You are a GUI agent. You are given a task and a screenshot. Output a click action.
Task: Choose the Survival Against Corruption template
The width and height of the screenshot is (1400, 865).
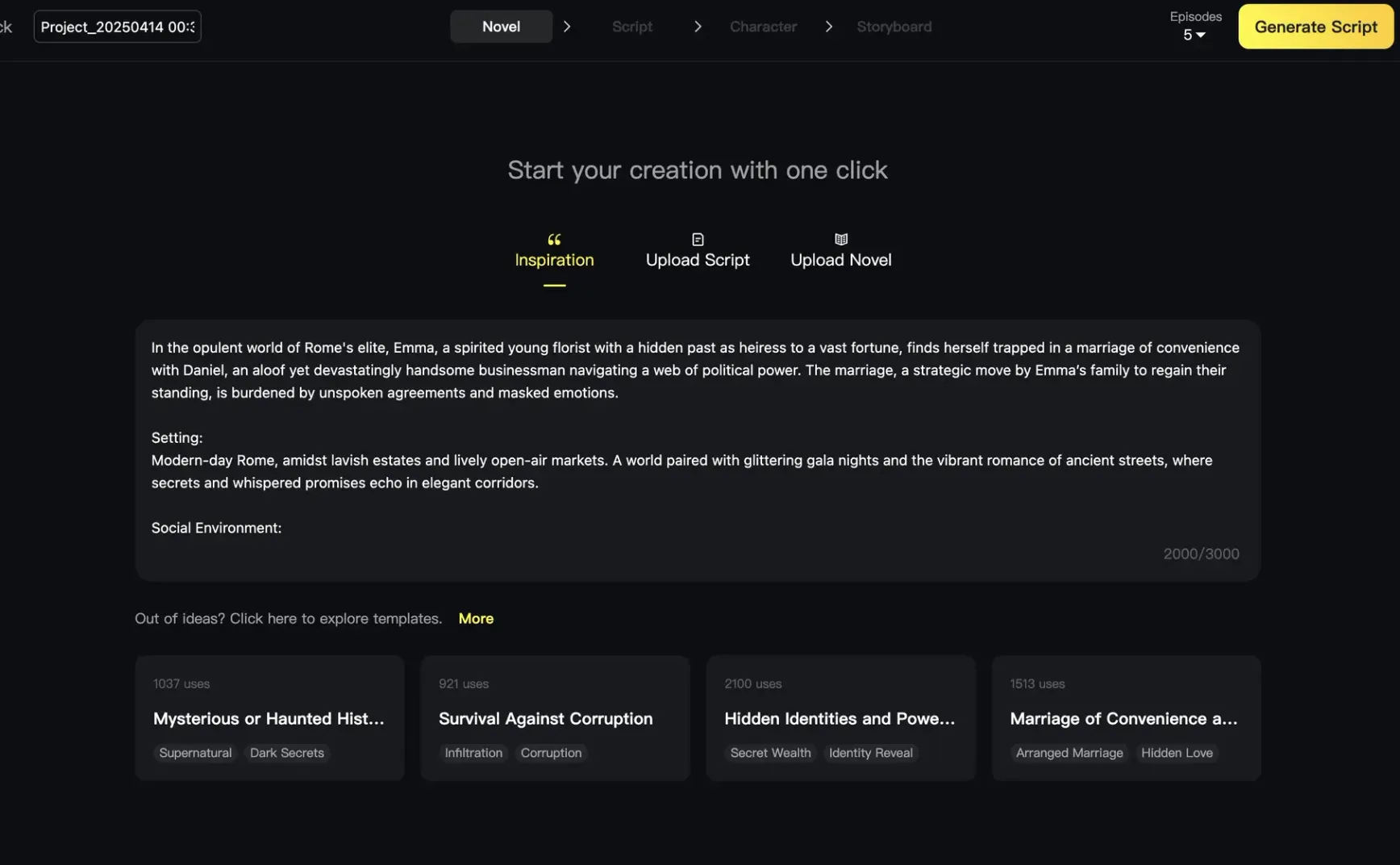555,718
